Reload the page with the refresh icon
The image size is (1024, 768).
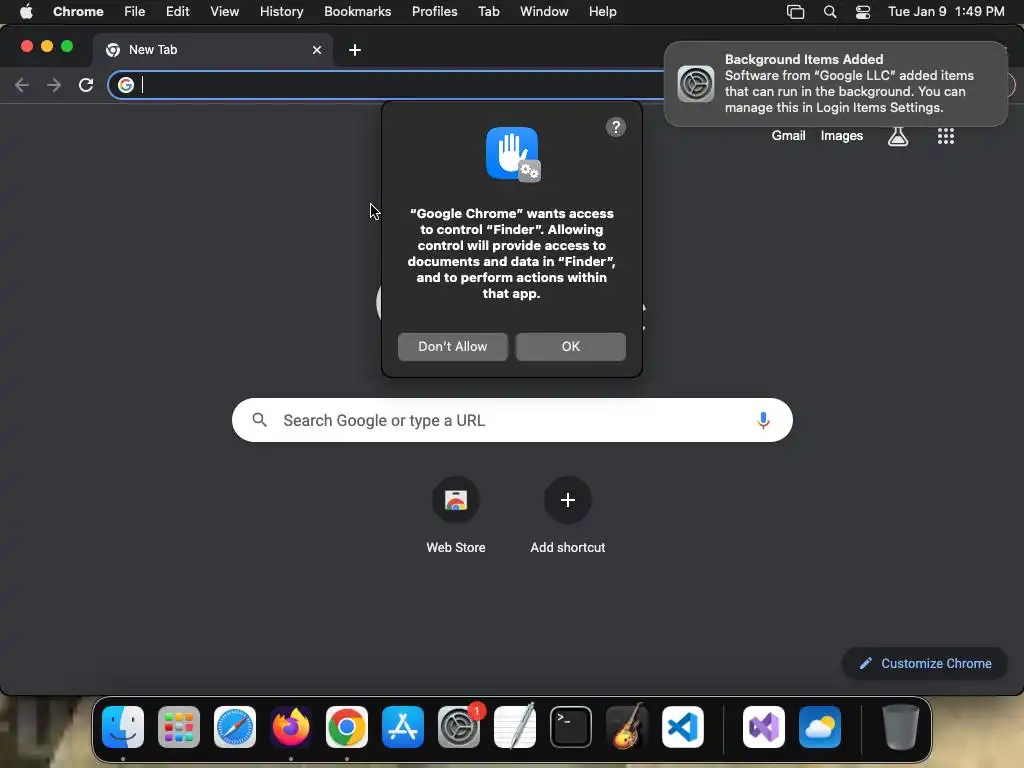click(x=86, y=85)
